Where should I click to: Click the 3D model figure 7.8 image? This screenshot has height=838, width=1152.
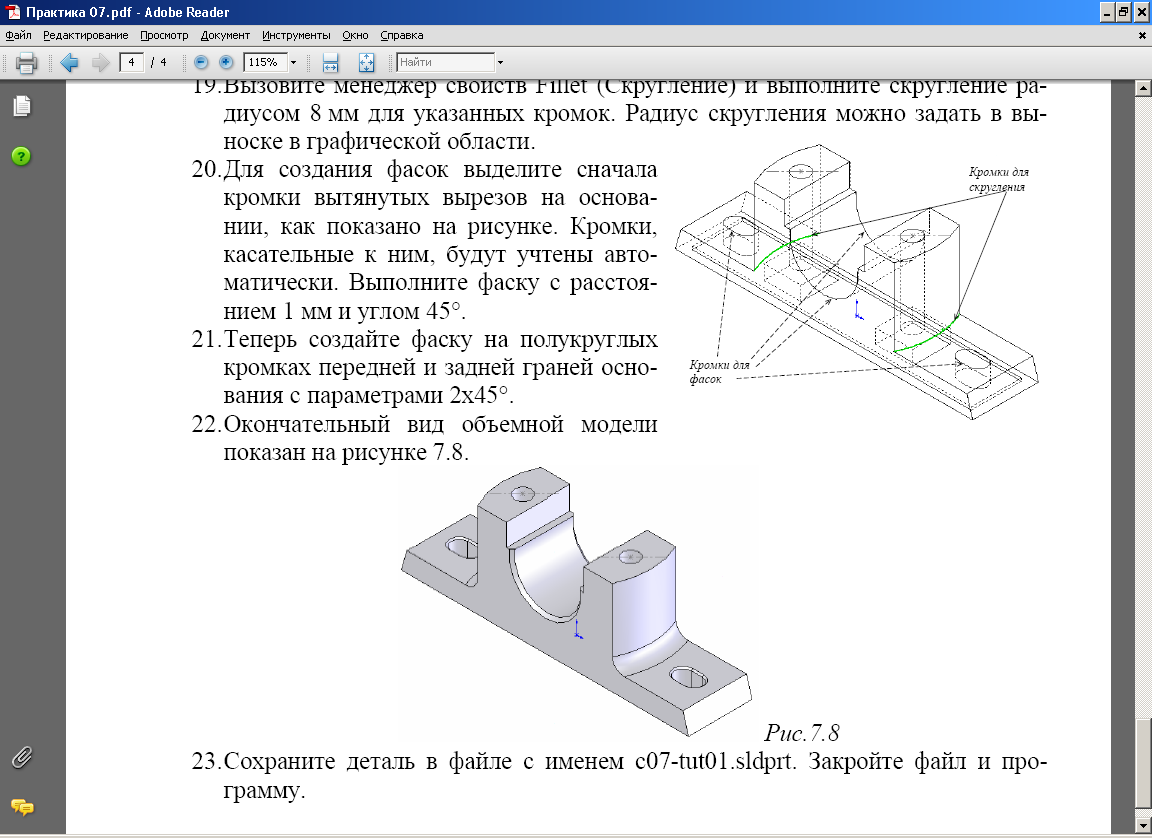pos(576,601)
